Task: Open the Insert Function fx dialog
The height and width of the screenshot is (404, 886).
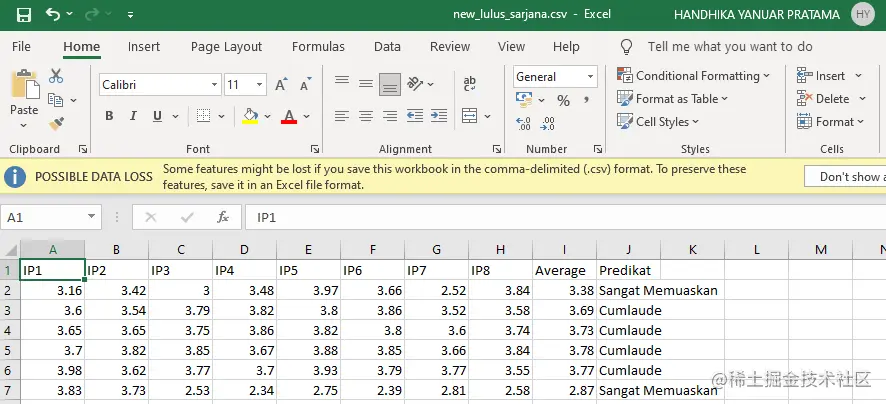Action: 223,217
